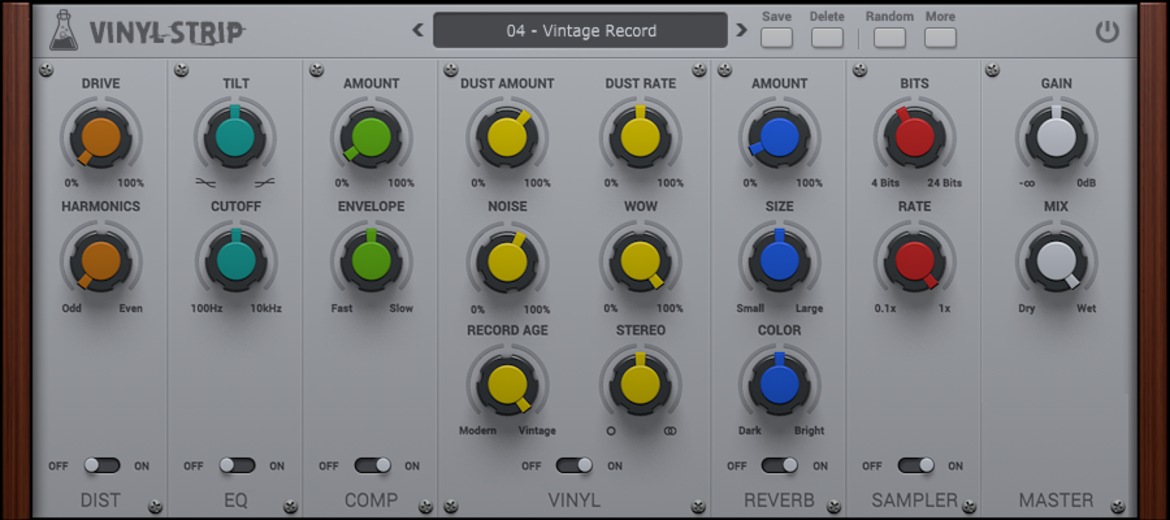1170x520 pixels.
Task: Disable the COMP section switch
Action: tap(372, 466)
